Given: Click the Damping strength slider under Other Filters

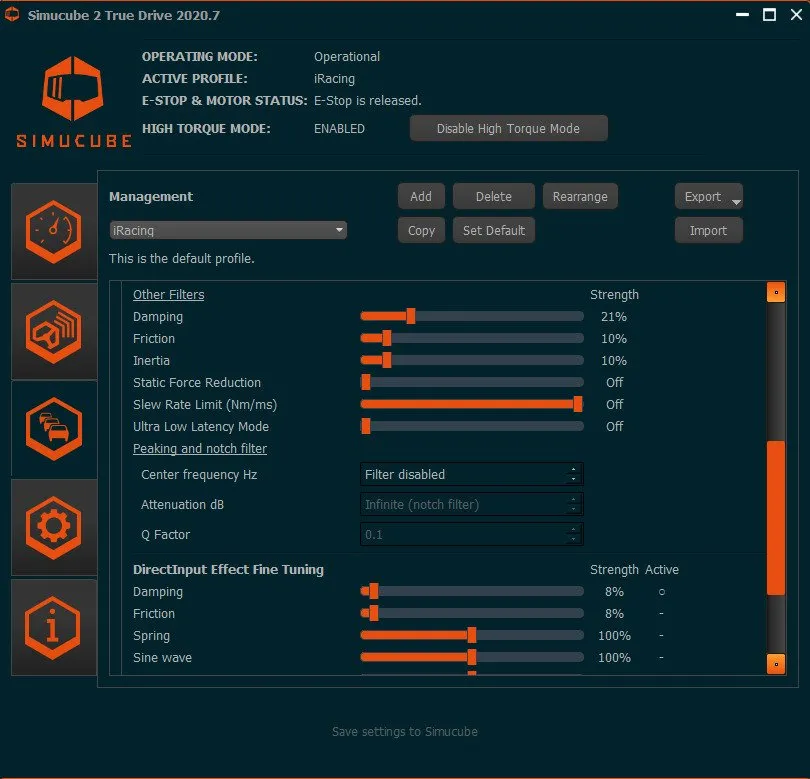Looking at the screenshot, I should point(410,316).
